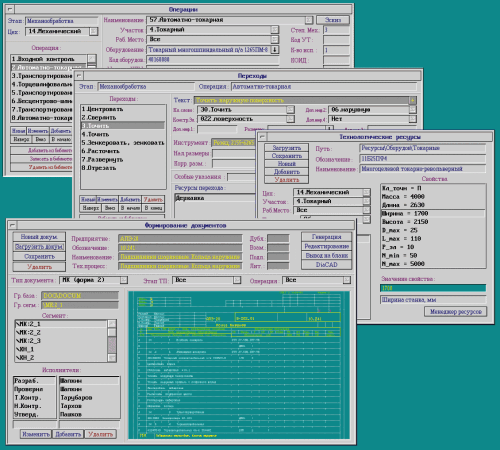Select transition 2.Сверлить
The image size is (500, 450).
click(123, 117)
